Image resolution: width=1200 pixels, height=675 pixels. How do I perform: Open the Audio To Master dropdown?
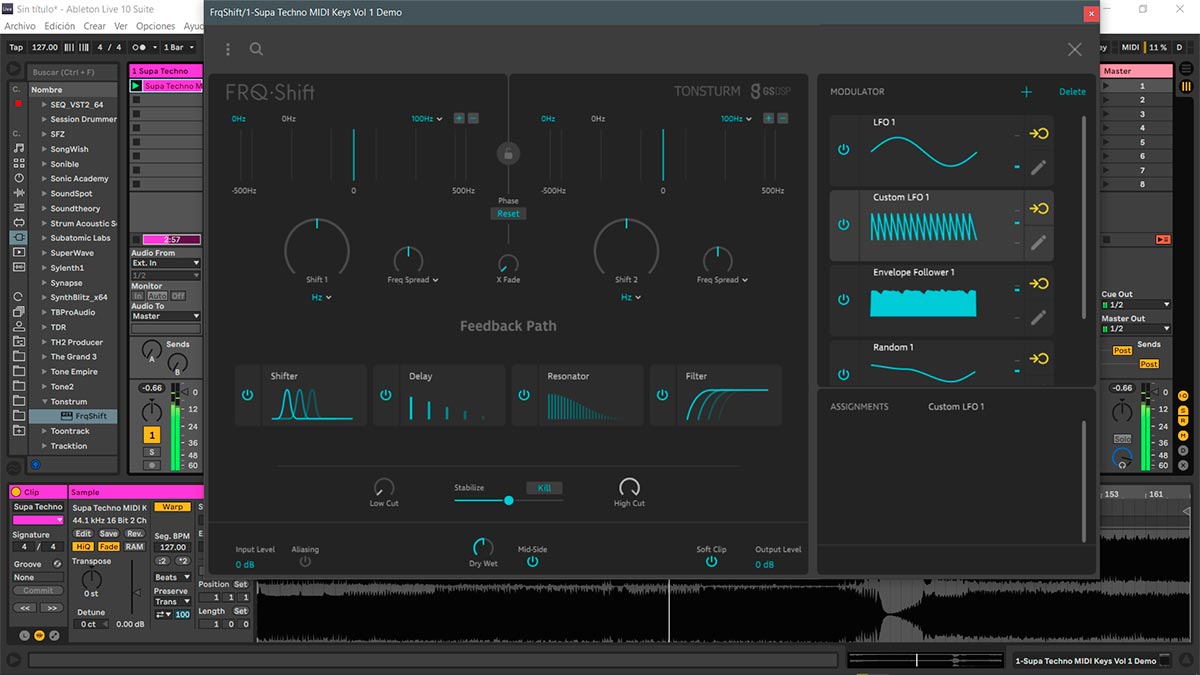pyautogui.click(x=166, y=316)
